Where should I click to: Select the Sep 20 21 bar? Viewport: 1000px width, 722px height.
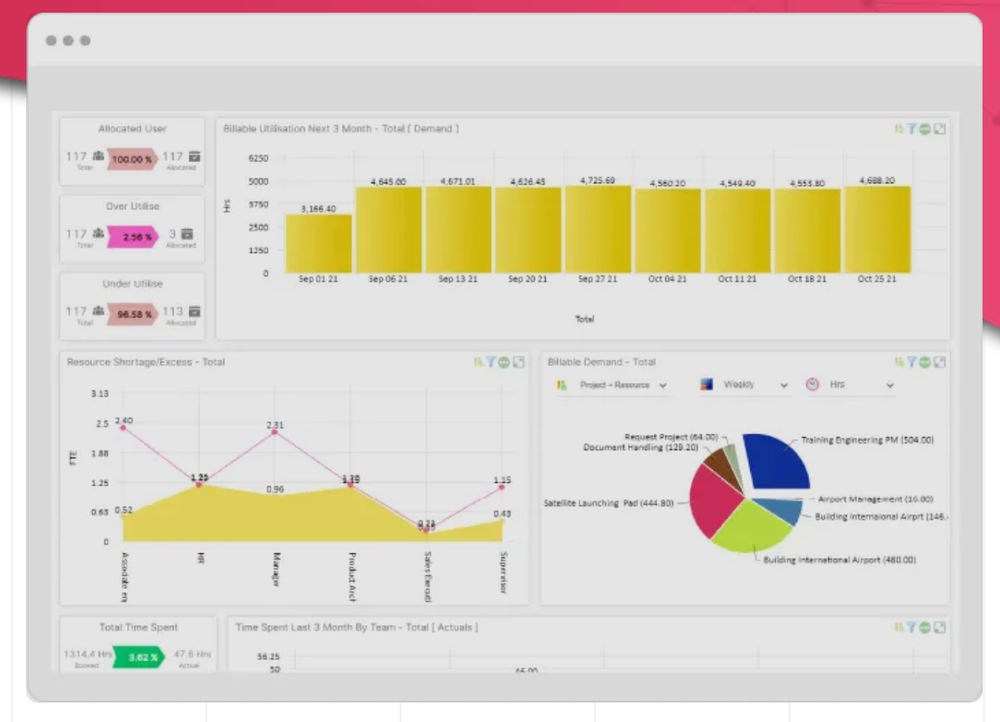point(528,230)
